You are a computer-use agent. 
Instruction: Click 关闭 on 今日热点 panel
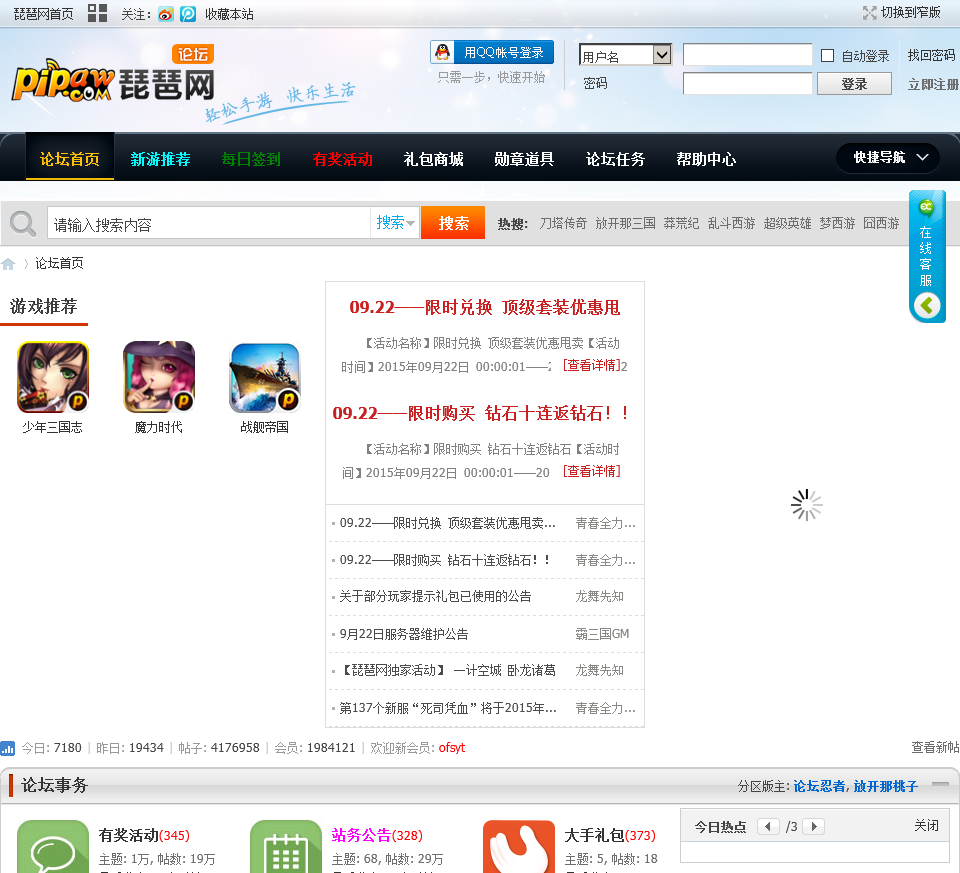[x=926, y=826]
